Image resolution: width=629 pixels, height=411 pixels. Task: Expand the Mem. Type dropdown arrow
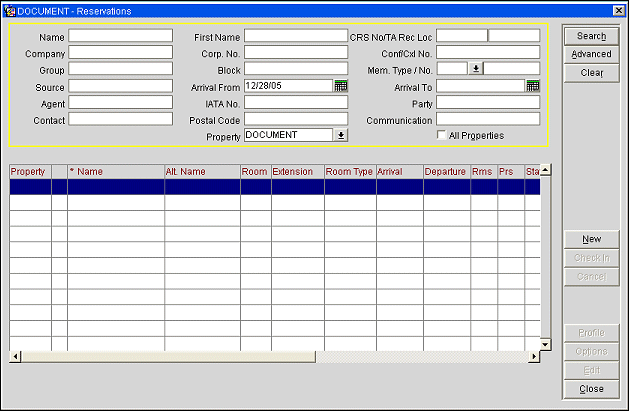coord(476,69)
